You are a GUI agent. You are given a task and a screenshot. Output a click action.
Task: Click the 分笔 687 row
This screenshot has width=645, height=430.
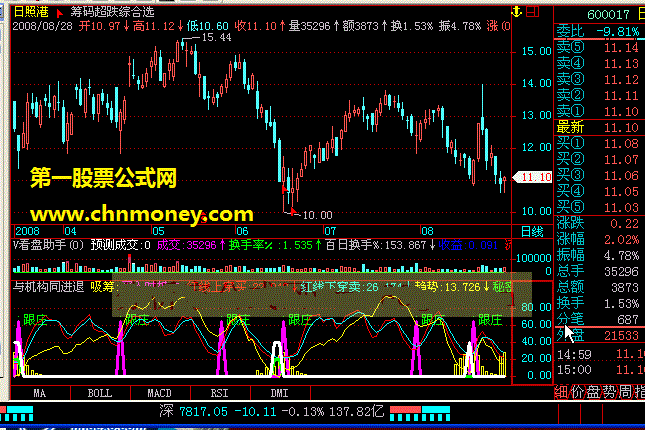tap(599, 319)
